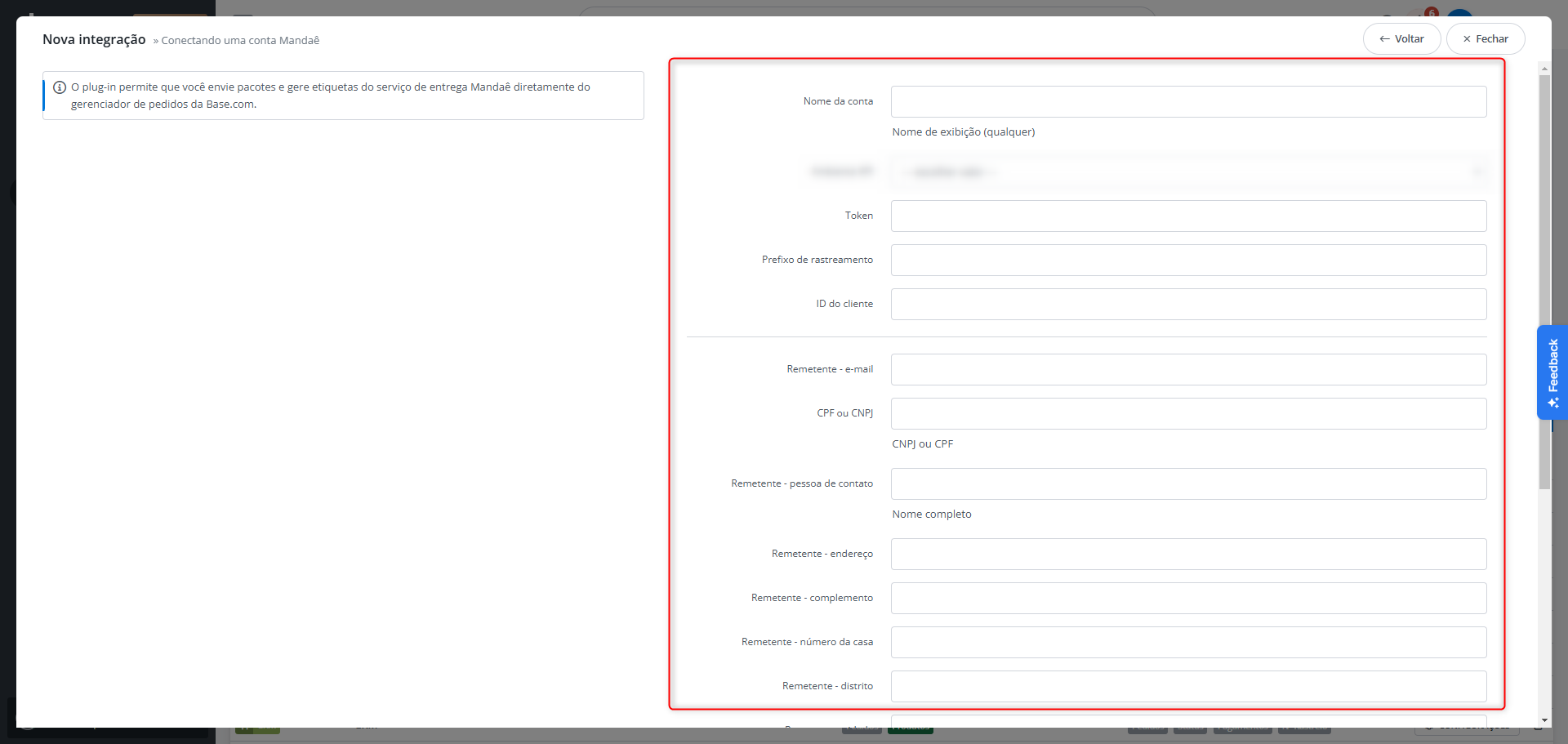
Task: Focus the 'Nome da conta' input field
Action: pos(1188,101)
